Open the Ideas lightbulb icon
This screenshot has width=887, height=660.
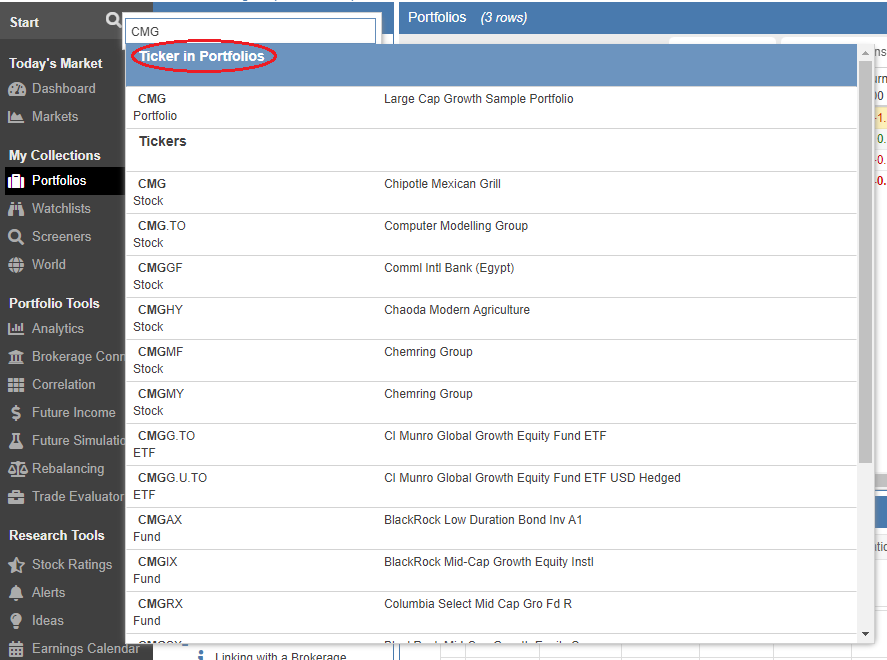point(16,621)
